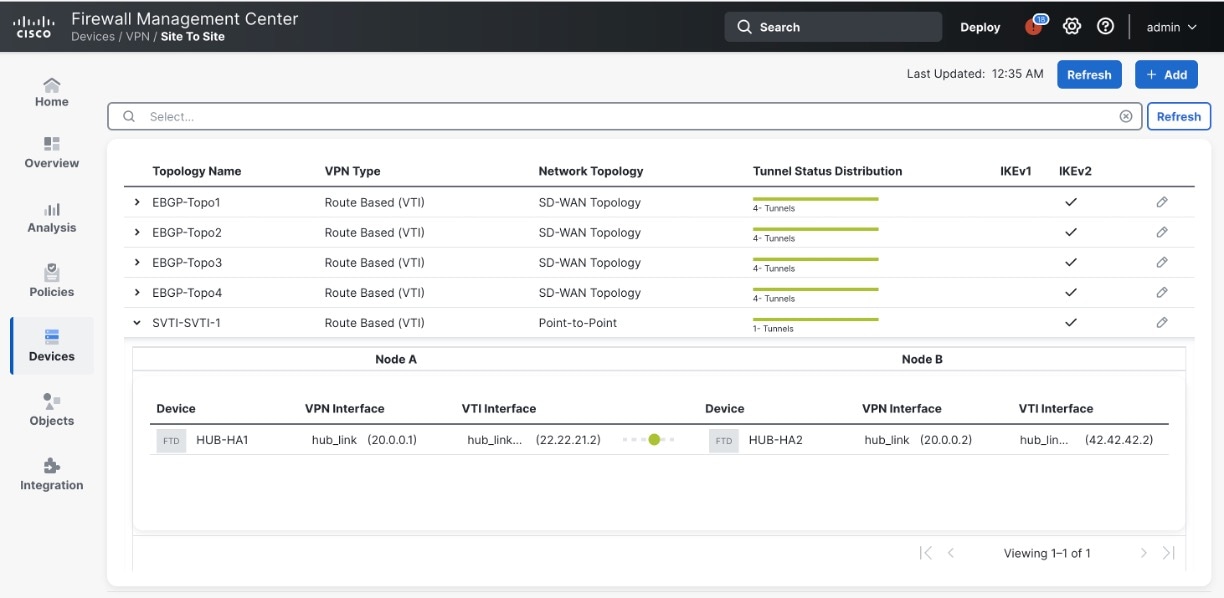1224x598 pixels.
Task: Expand the EBGP-Topo4 row
Action: tap(137, 292)
